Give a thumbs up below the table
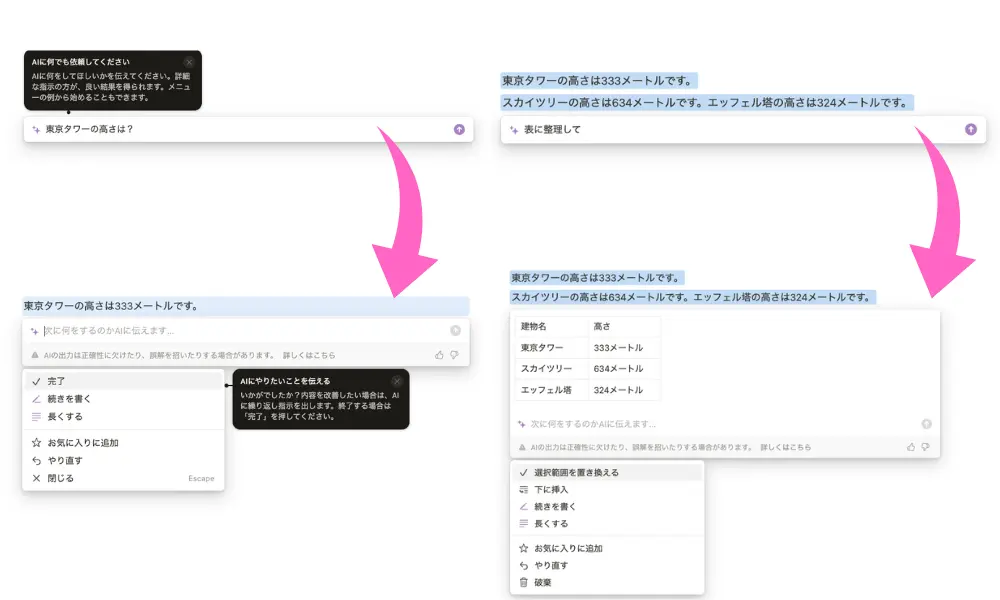 (x=911, y=447)
